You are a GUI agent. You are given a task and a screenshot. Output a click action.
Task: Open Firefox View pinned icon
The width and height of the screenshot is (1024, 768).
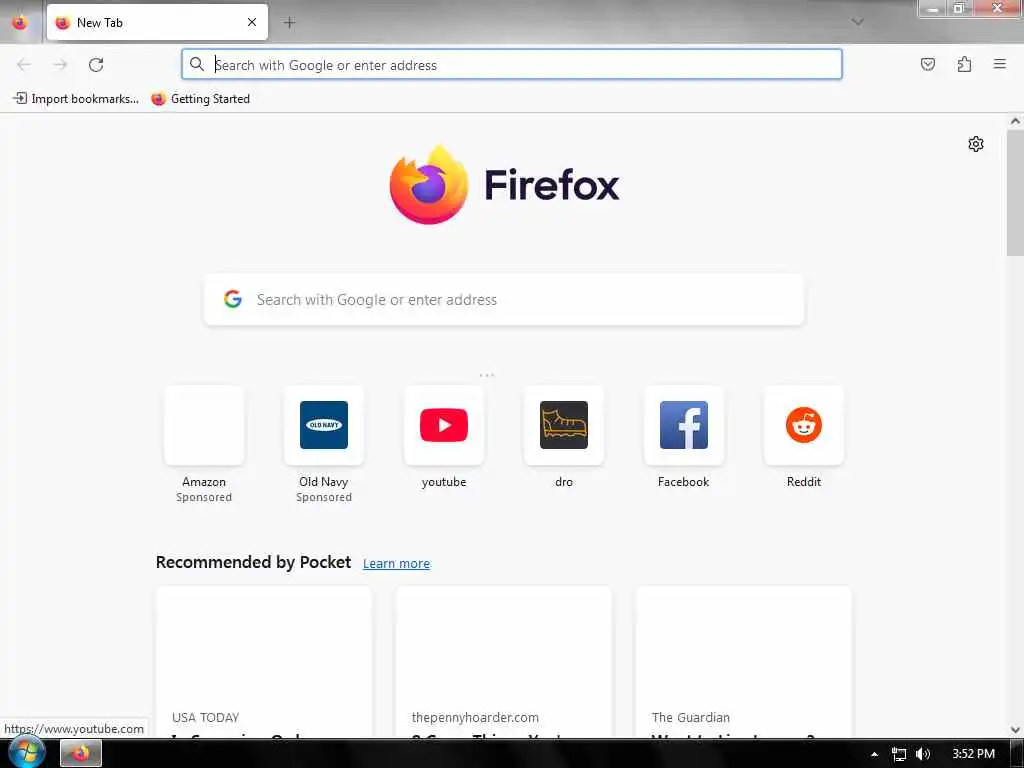[20, 22]
